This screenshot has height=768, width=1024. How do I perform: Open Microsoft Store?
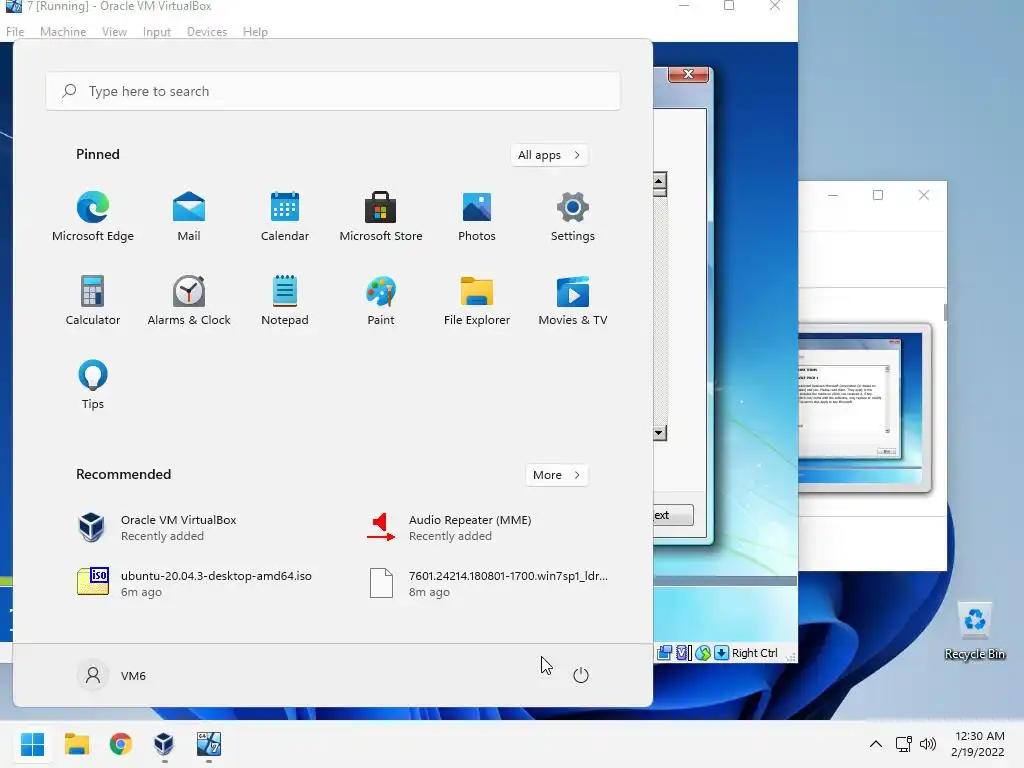[381, 217]
